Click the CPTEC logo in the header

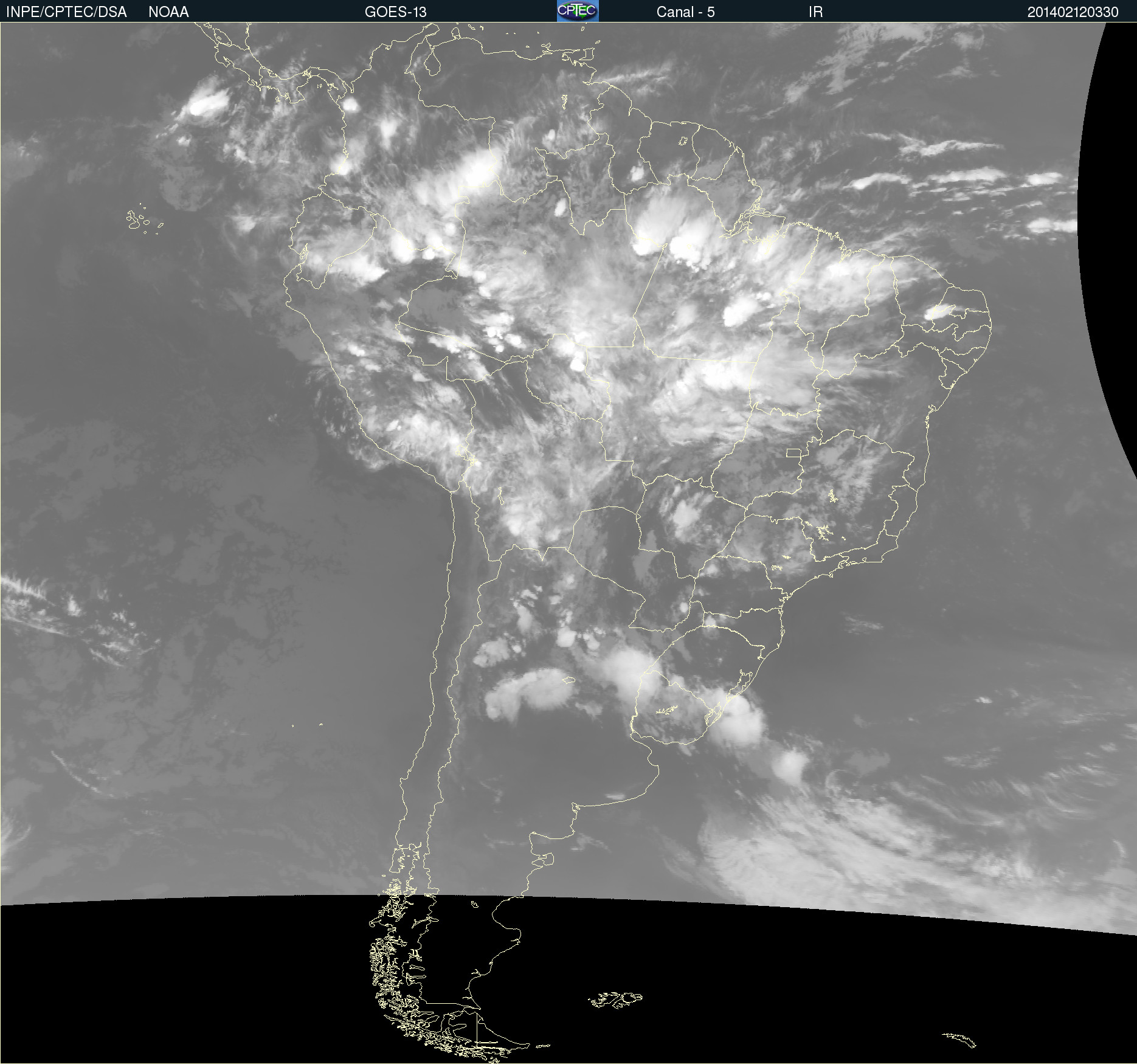coord(578,11)
